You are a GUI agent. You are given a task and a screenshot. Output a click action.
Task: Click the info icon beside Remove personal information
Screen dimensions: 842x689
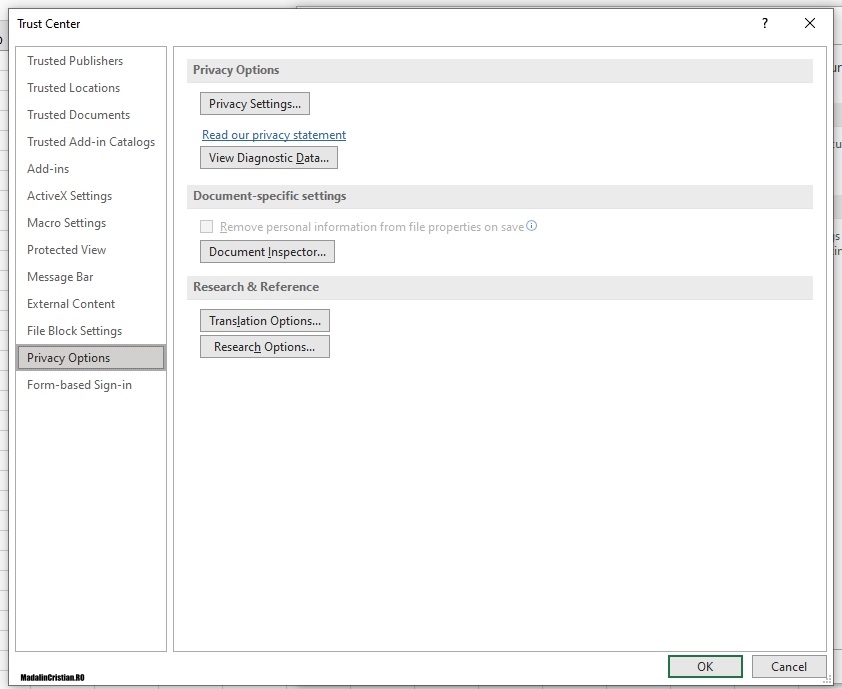coord(532,226)
